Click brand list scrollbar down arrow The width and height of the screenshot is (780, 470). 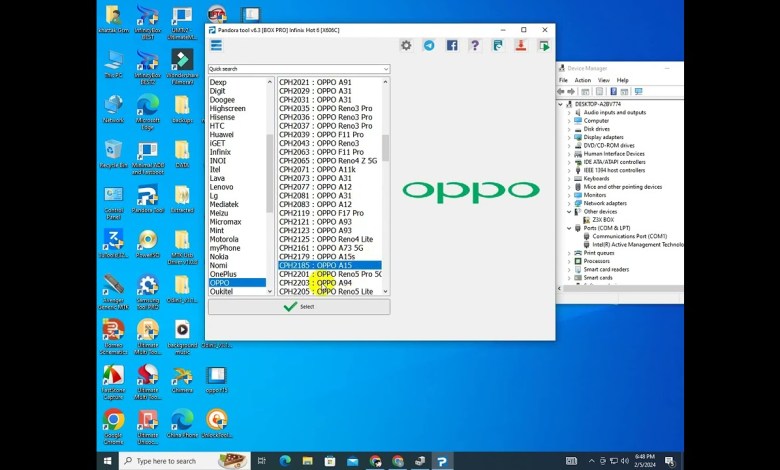point(270,291)
